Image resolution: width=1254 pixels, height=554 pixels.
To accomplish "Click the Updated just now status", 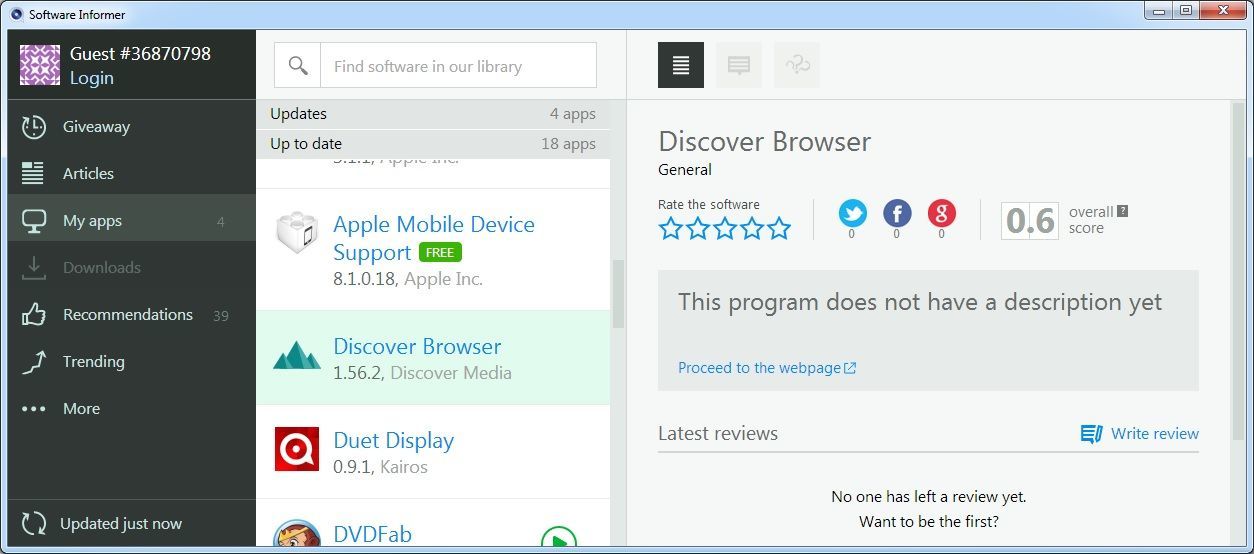I will (121, 524).
